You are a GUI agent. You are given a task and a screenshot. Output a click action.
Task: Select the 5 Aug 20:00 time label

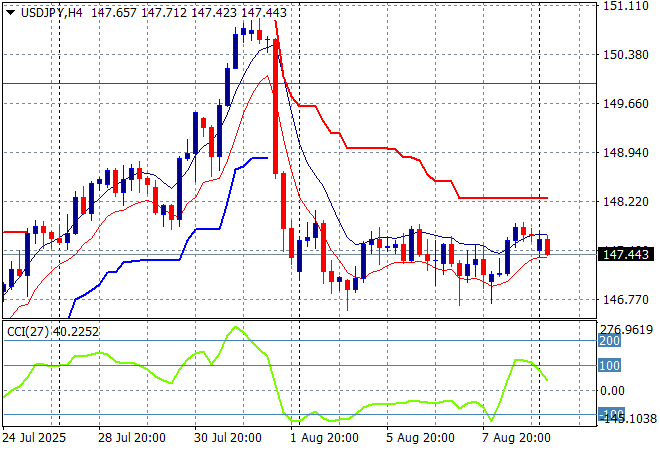click(420, 438)
